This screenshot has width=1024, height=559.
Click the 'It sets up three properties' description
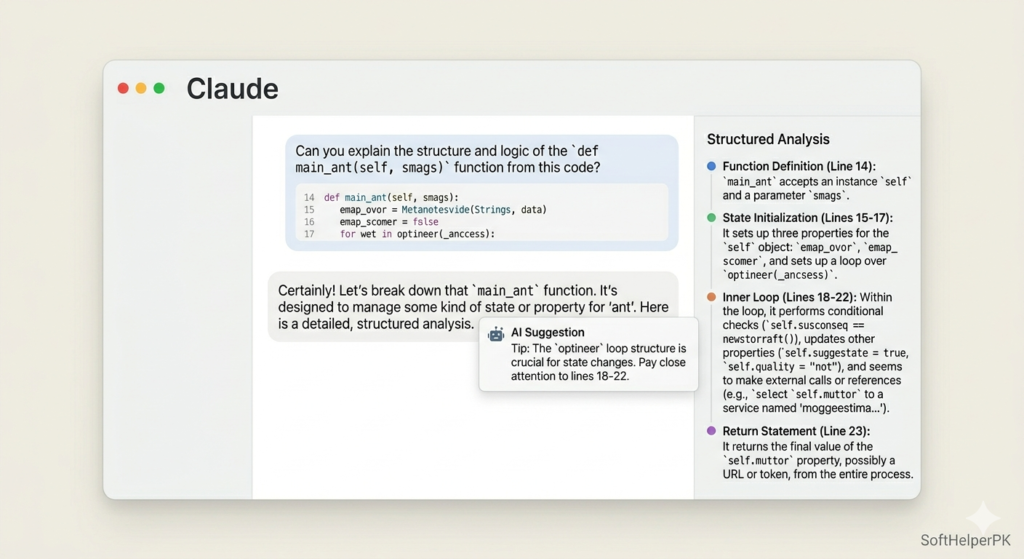click(810, 254)
